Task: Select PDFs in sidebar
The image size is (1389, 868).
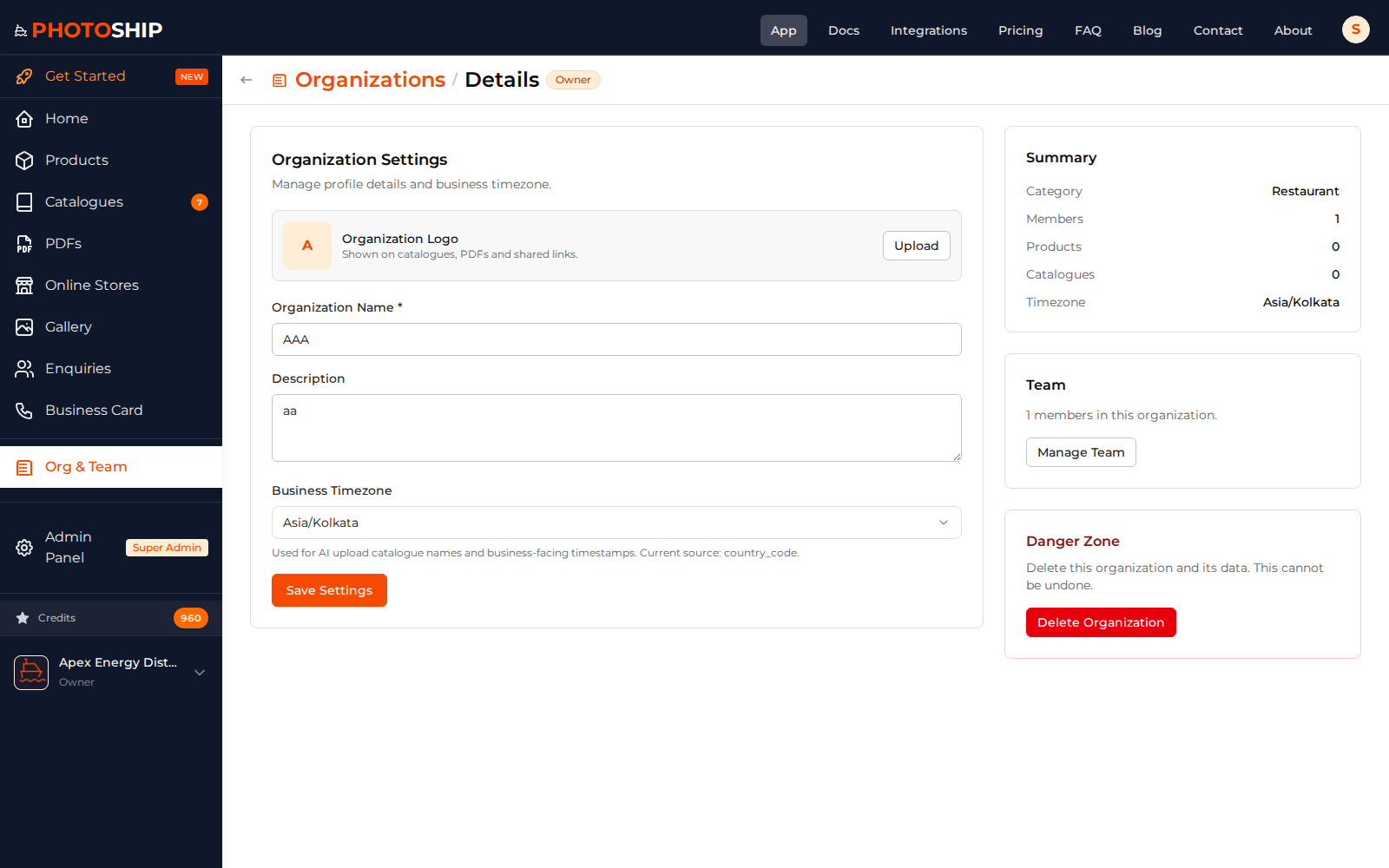Action: point(111,244)
